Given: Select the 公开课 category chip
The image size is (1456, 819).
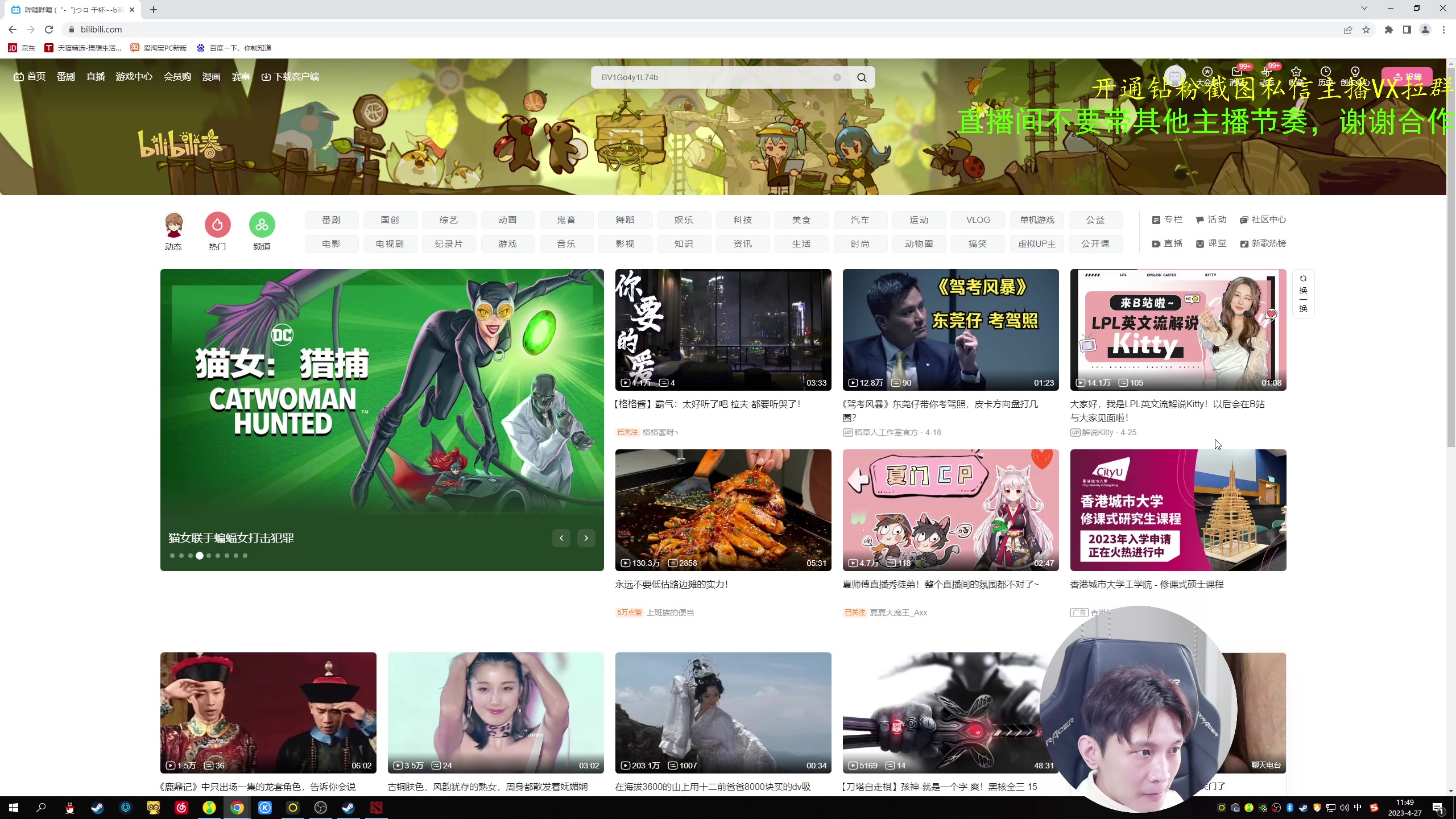Looking at the screenshot, I should click(x=1095, y=244).
